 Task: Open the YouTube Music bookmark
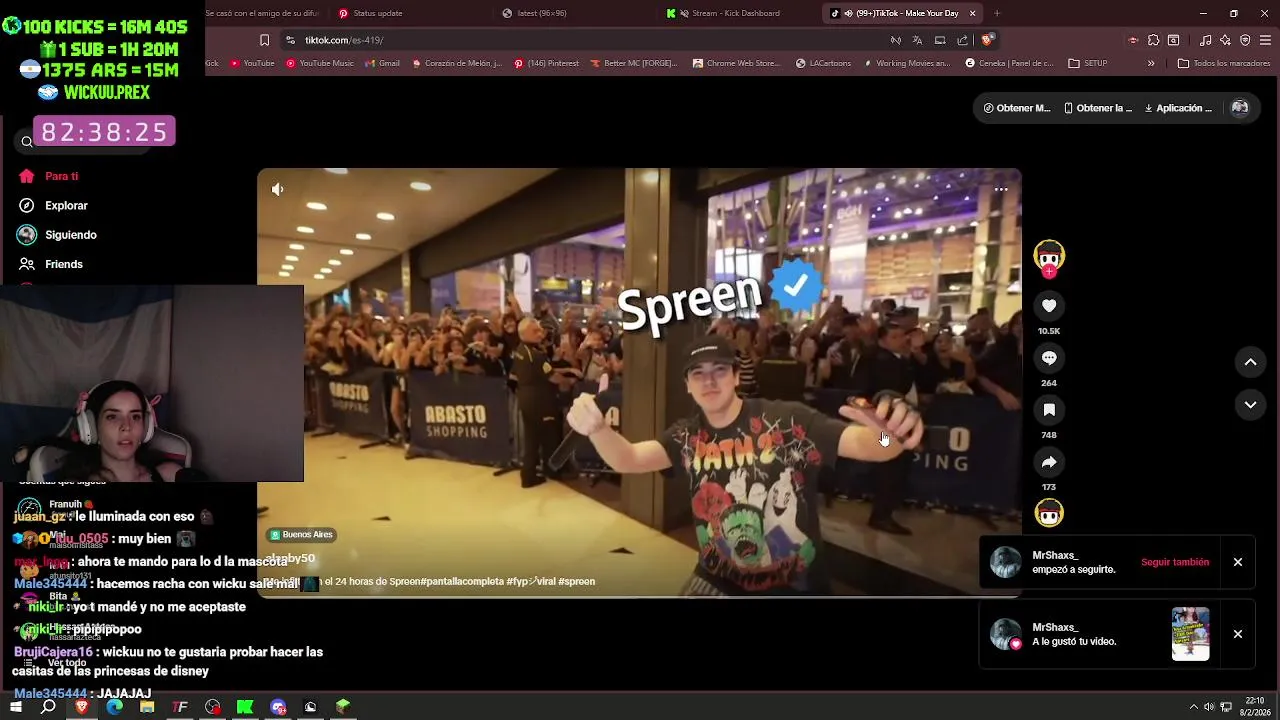coord(320,63)
